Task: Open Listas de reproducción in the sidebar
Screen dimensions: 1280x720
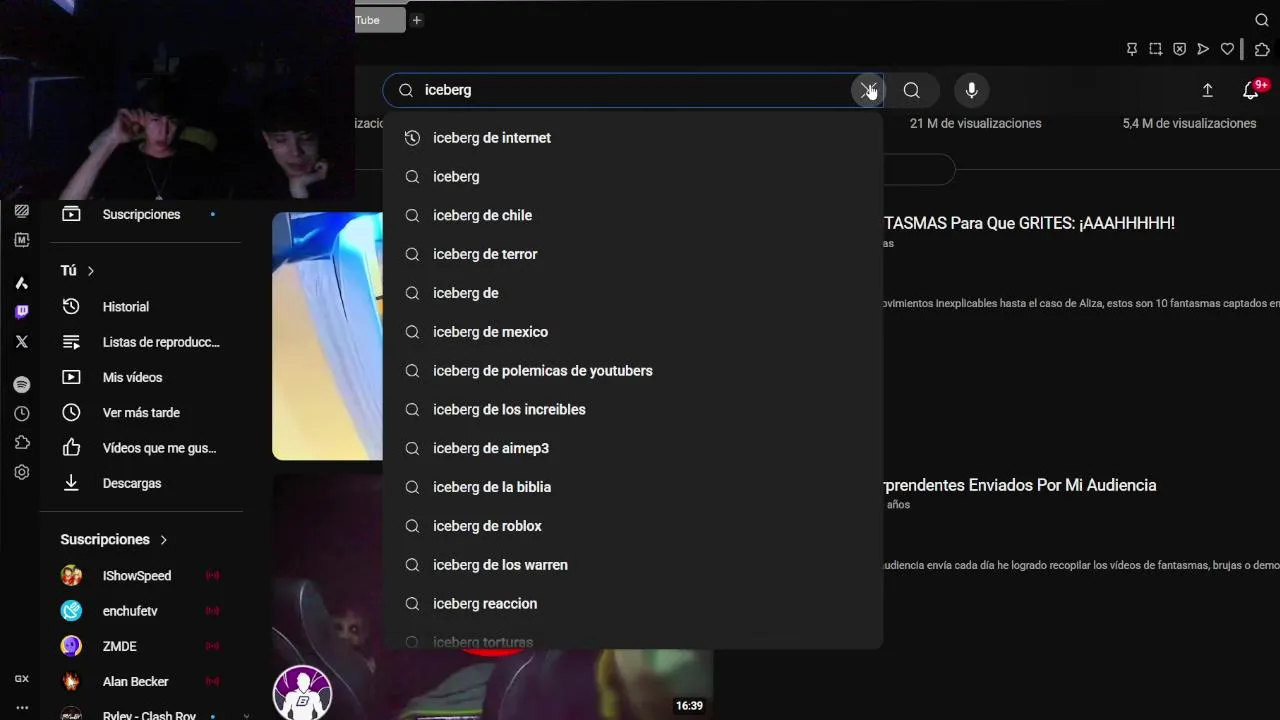Action: point(141,342)
